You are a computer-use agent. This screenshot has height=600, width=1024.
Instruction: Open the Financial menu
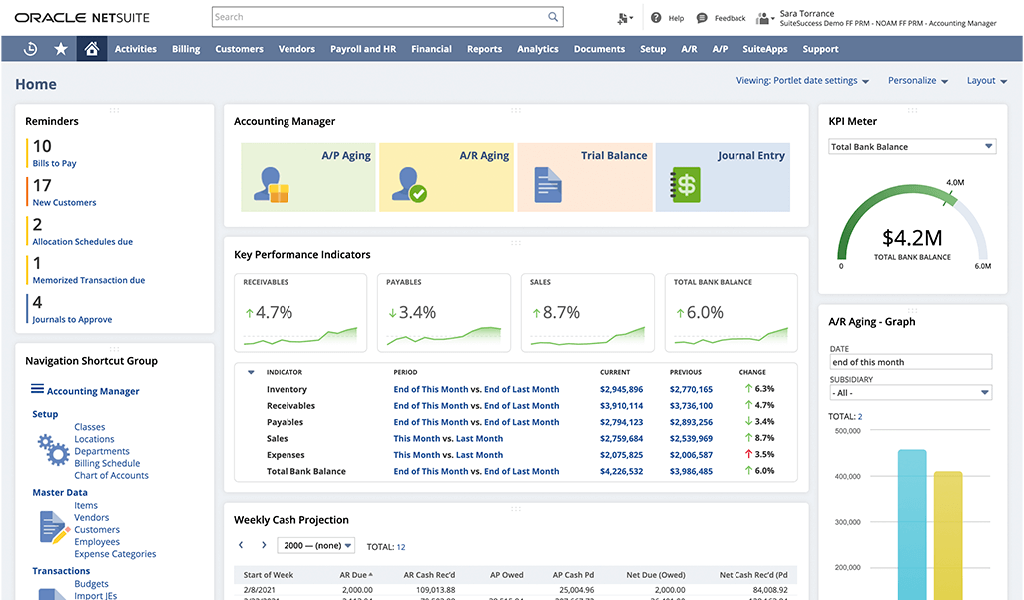click(x=431, y=48)
